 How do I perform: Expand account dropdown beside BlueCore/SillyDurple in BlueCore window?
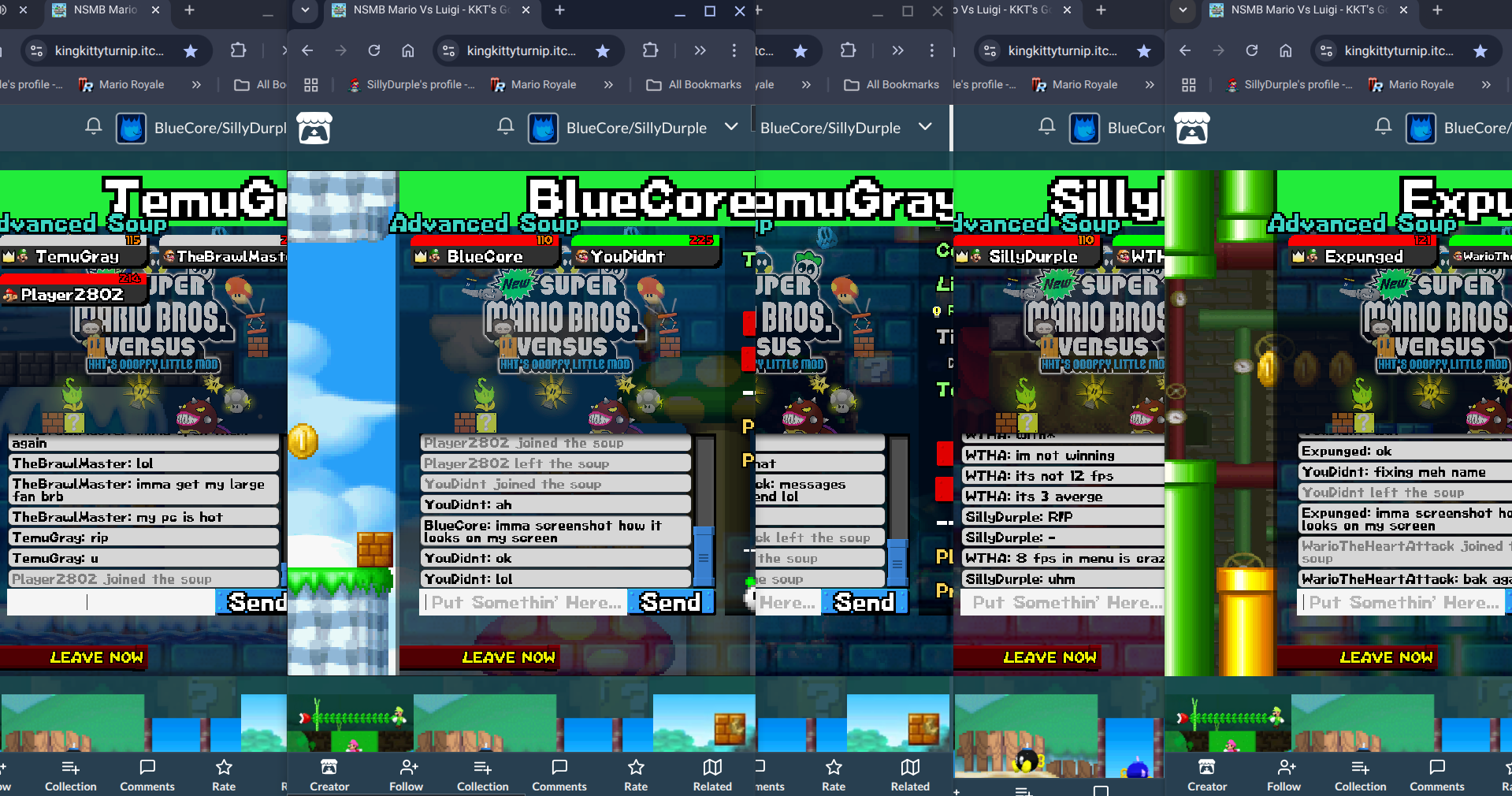731,127
